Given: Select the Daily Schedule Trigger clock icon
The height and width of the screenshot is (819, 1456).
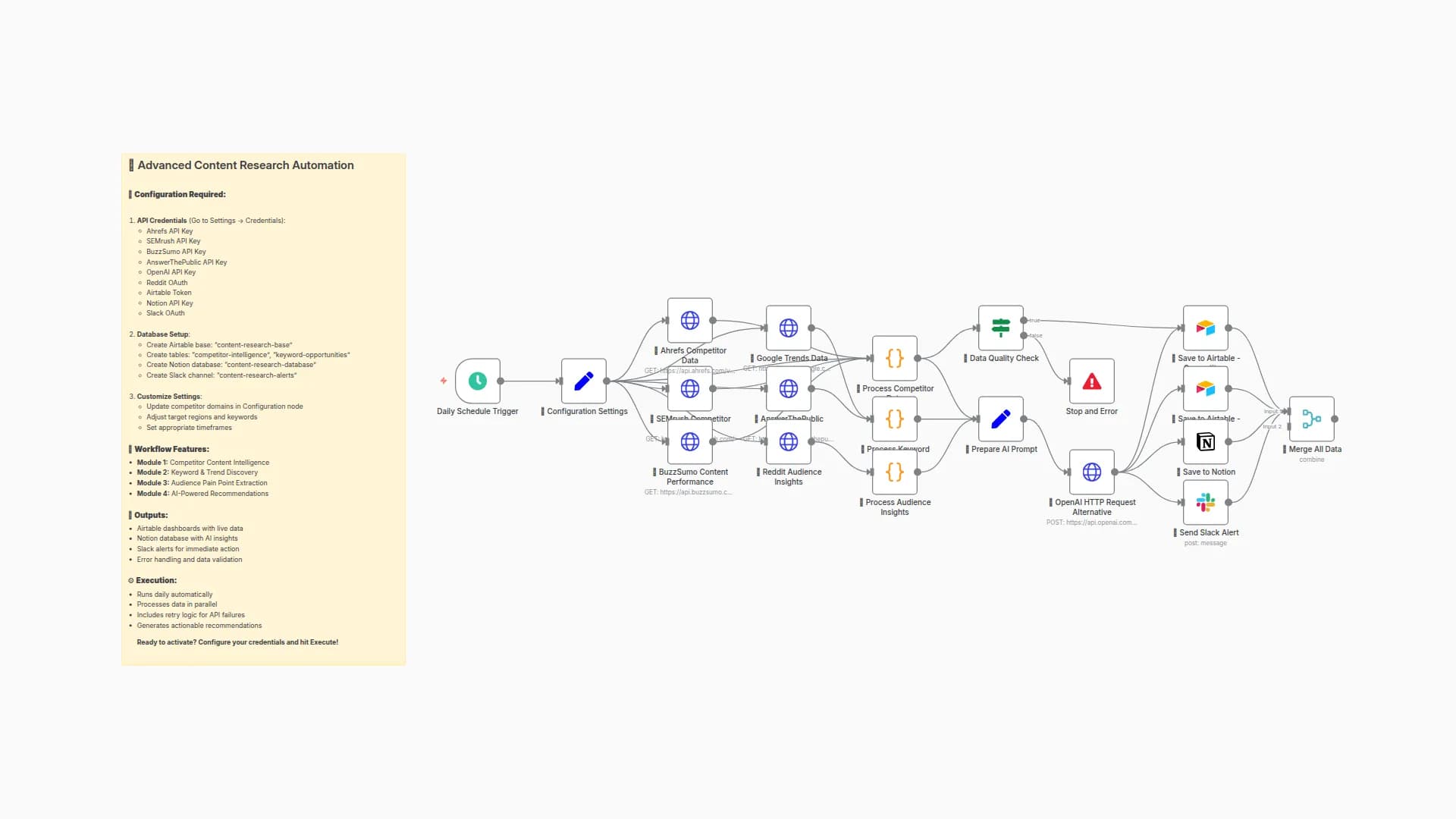Looking at the screenshot, I should tap(477, 381).
